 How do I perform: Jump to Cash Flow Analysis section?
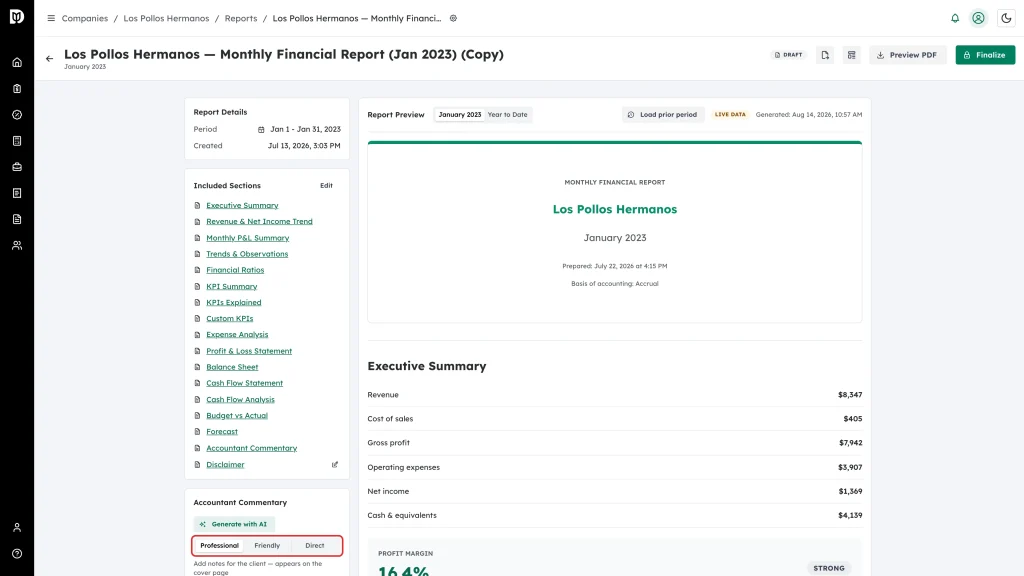[x=240, y=400]
